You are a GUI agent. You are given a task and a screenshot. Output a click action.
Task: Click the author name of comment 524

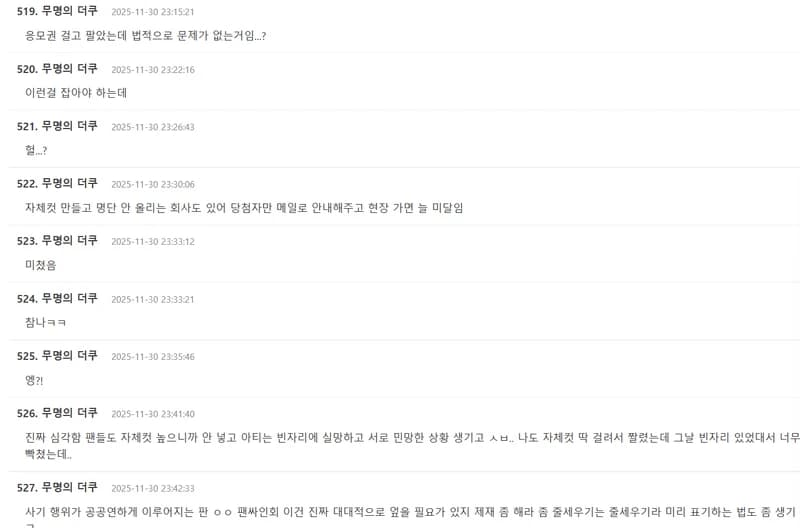click(69, 298)
